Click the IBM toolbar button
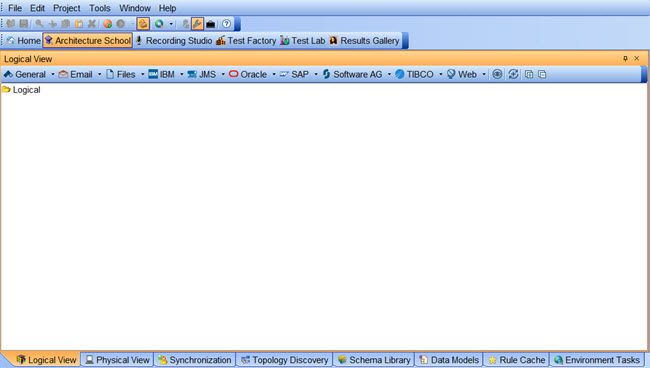650x368 pixels. click(161, 75)
